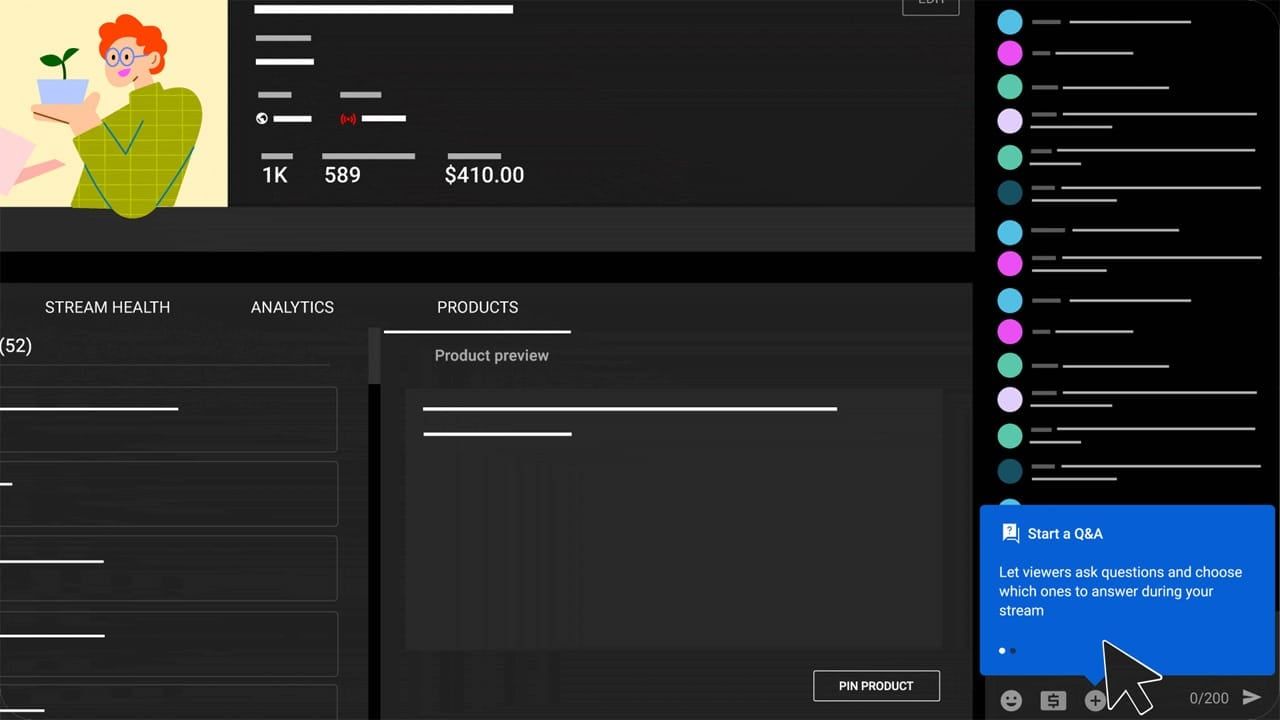The image size is (1280, 720).
Task: Click the Q&A icon in blue tooltip
Action: (x=1010, y=533)
